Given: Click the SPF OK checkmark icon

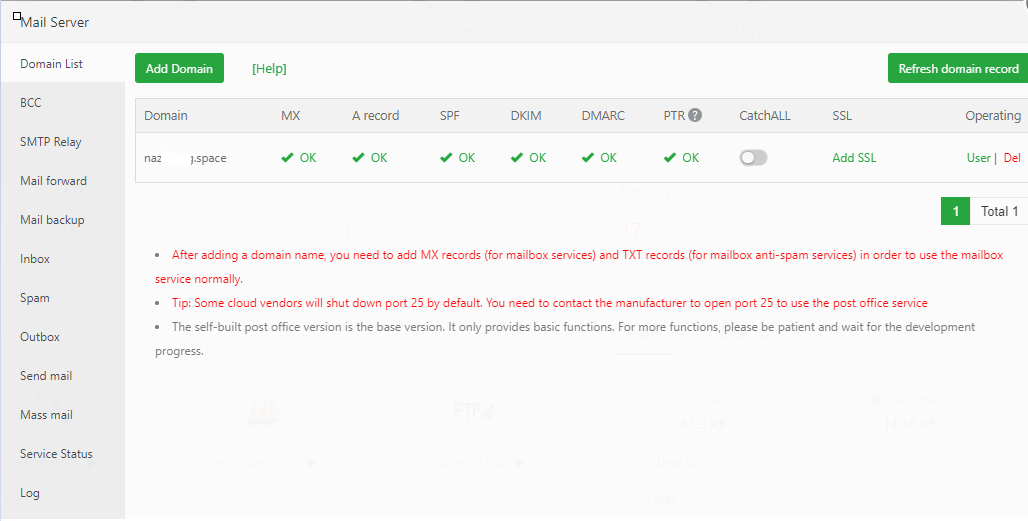Looking at the screenshot, I should pyautogui.click(x=446, y=158).
